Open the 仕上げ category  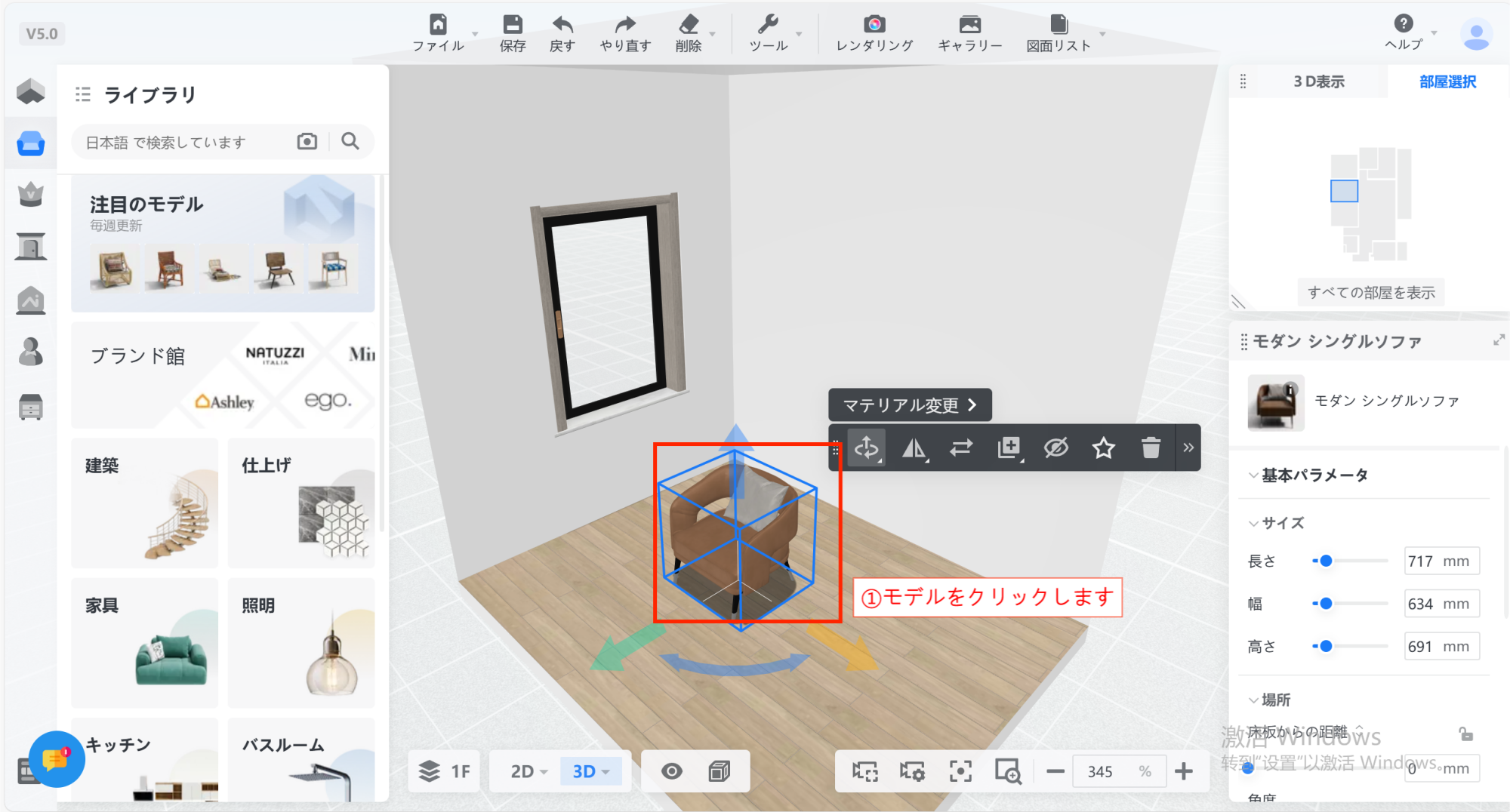pos(301,503)
